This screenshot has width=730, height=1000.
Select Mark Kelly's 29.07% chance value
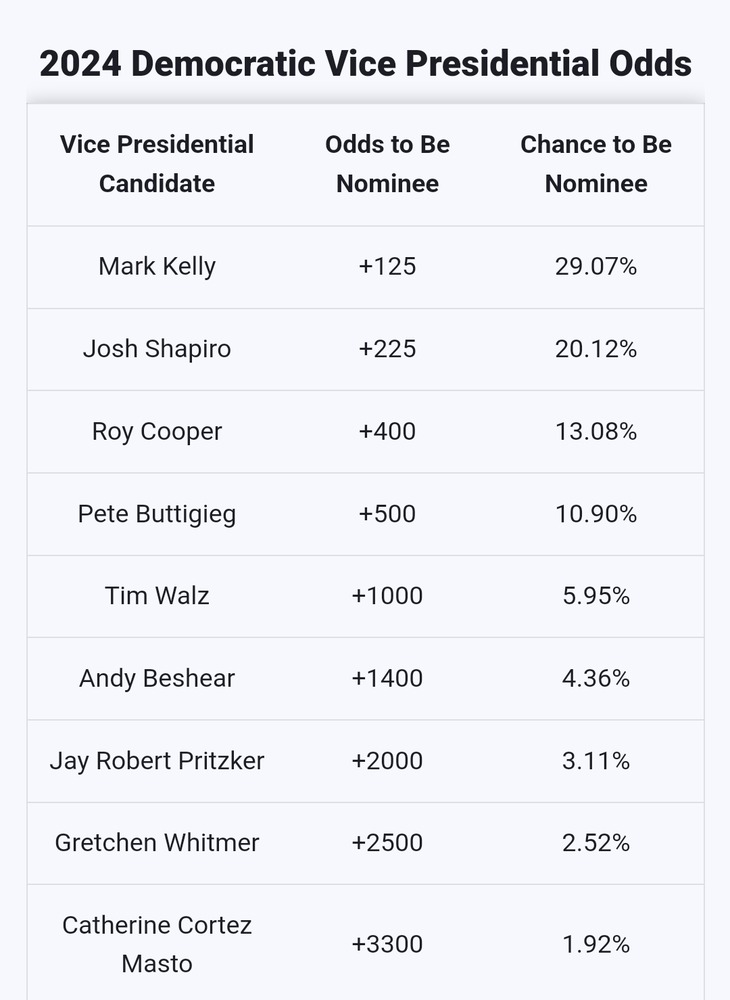596,267
